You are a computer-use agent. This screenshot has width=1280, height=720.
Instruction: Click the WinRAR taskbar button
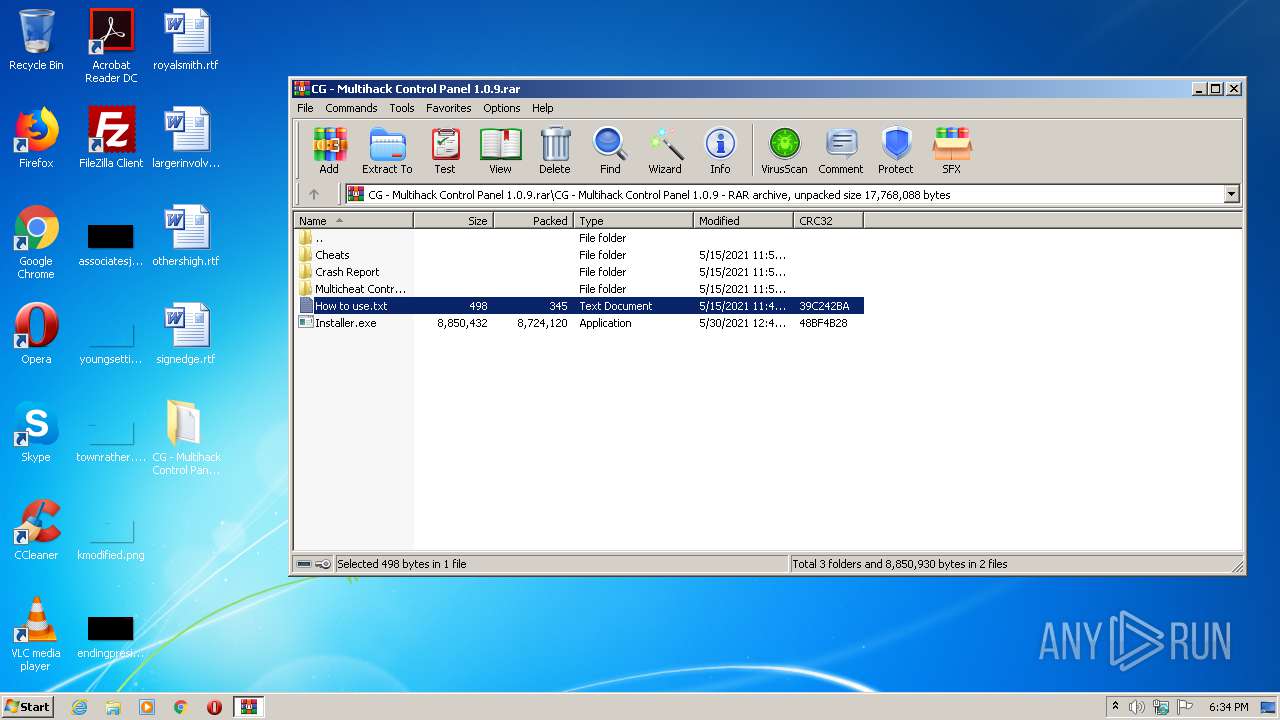pos(248,707)
